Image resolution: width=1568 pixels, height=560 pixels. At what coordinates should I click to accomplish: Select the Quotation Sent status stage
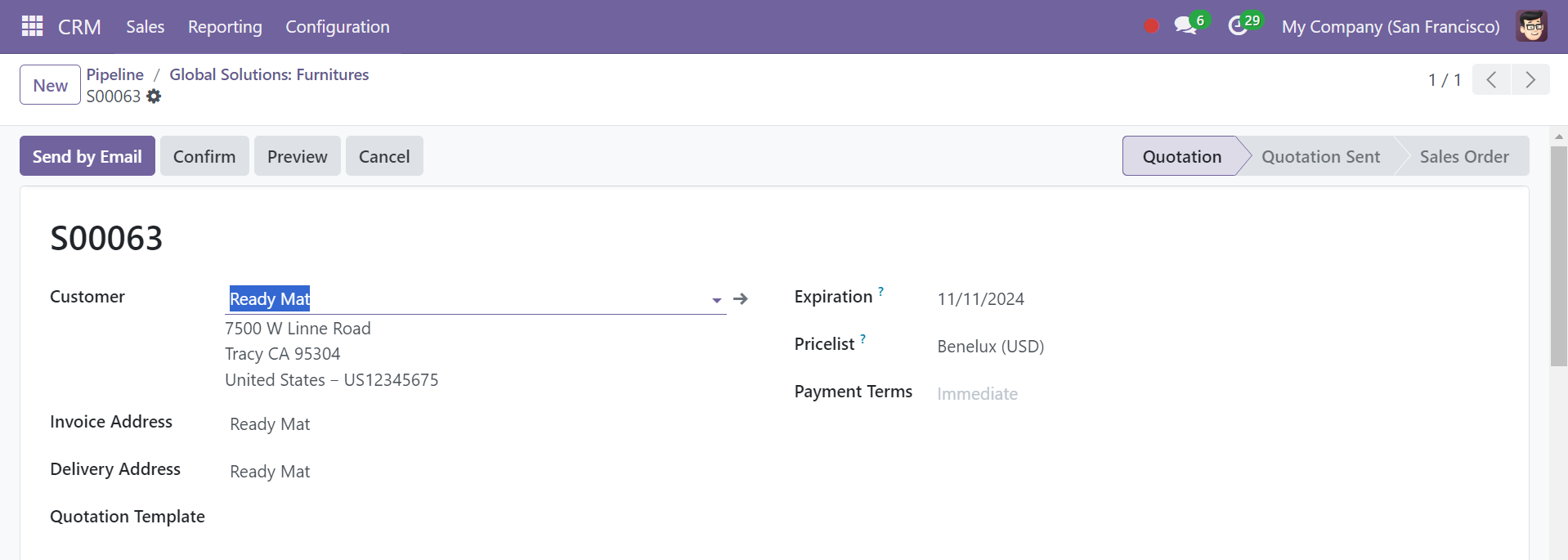pyautogui.click(x=1320, y=156)
